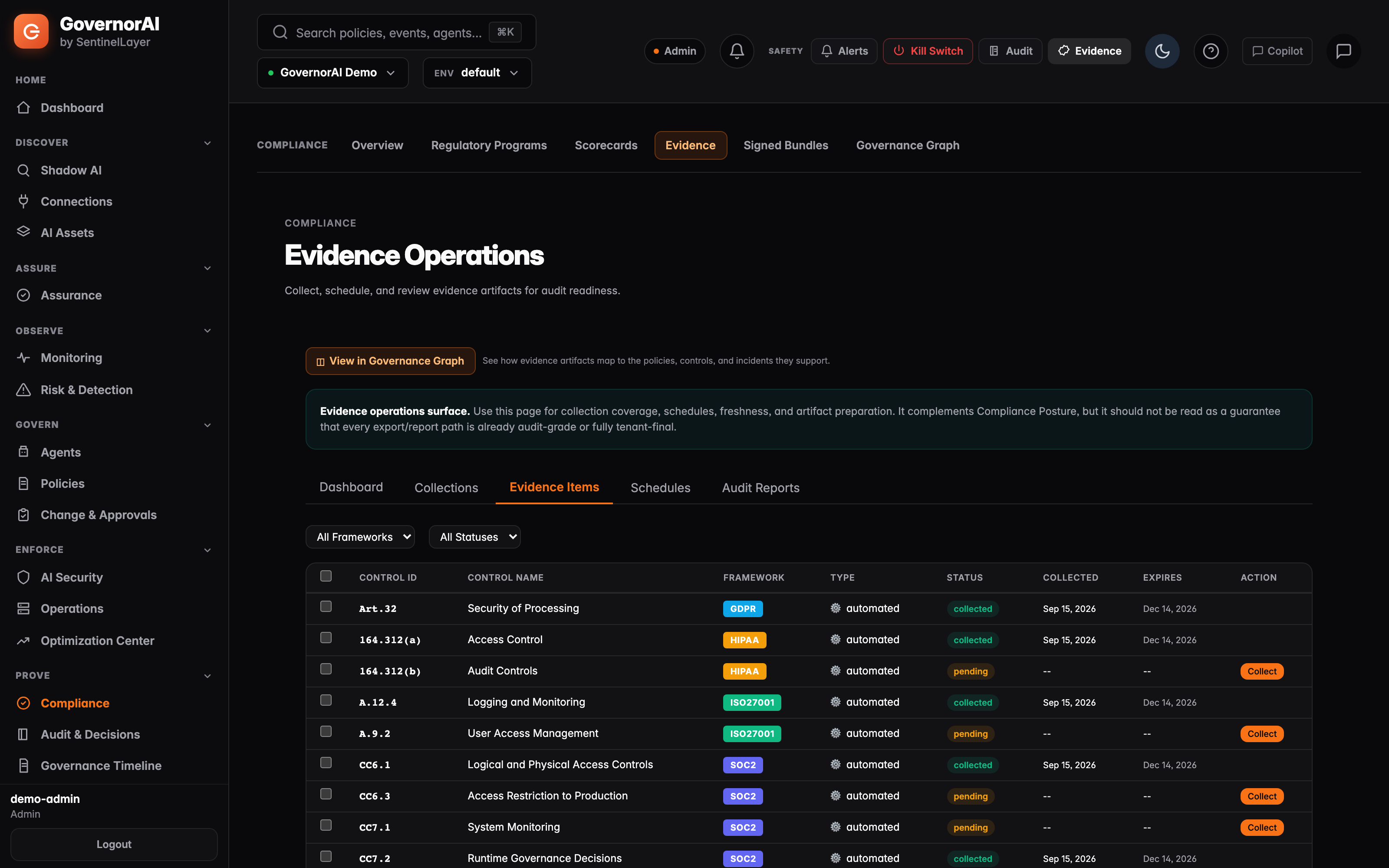Check the Art.32 Security of Processing row
This screenshot has height=868, width=1389.
[x=326, y=606]
